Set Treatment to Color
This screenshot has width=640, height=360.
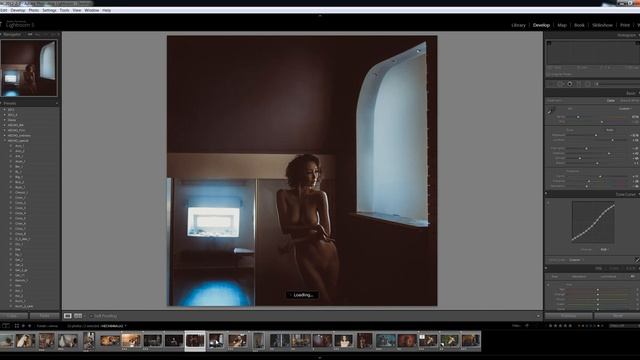point(611,100)
